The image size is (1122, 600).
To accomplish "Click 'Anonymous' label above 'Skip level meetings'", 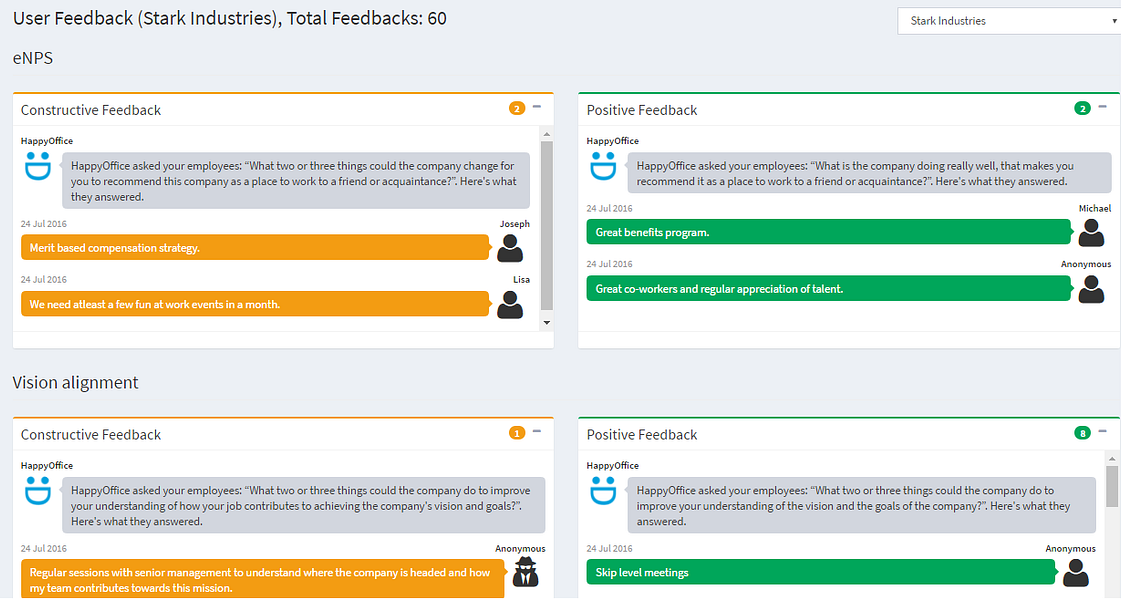I will tap(1070, 549).
